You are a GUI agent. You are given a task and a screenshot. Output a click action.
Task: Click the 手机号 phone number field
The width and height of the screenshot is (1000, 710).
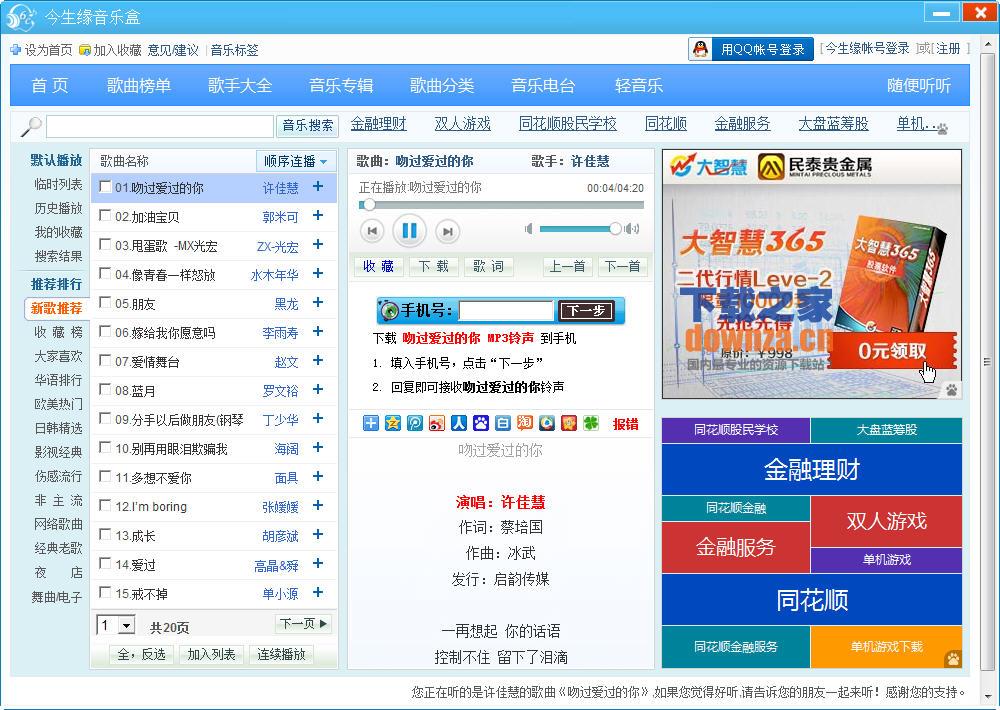(x=506, y=311)
